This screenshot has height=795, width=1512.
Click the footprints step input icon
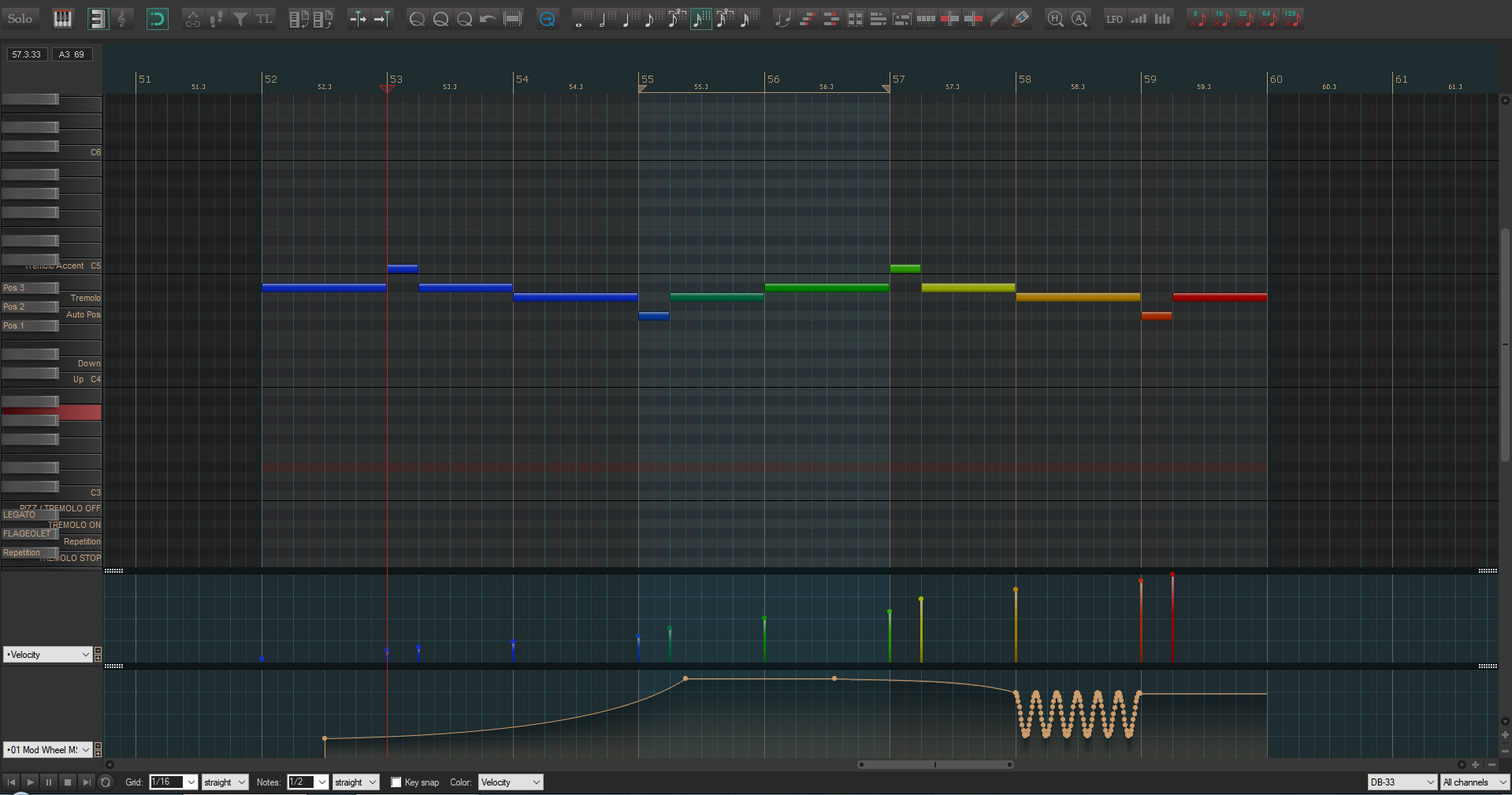click(x=216, y=18)
